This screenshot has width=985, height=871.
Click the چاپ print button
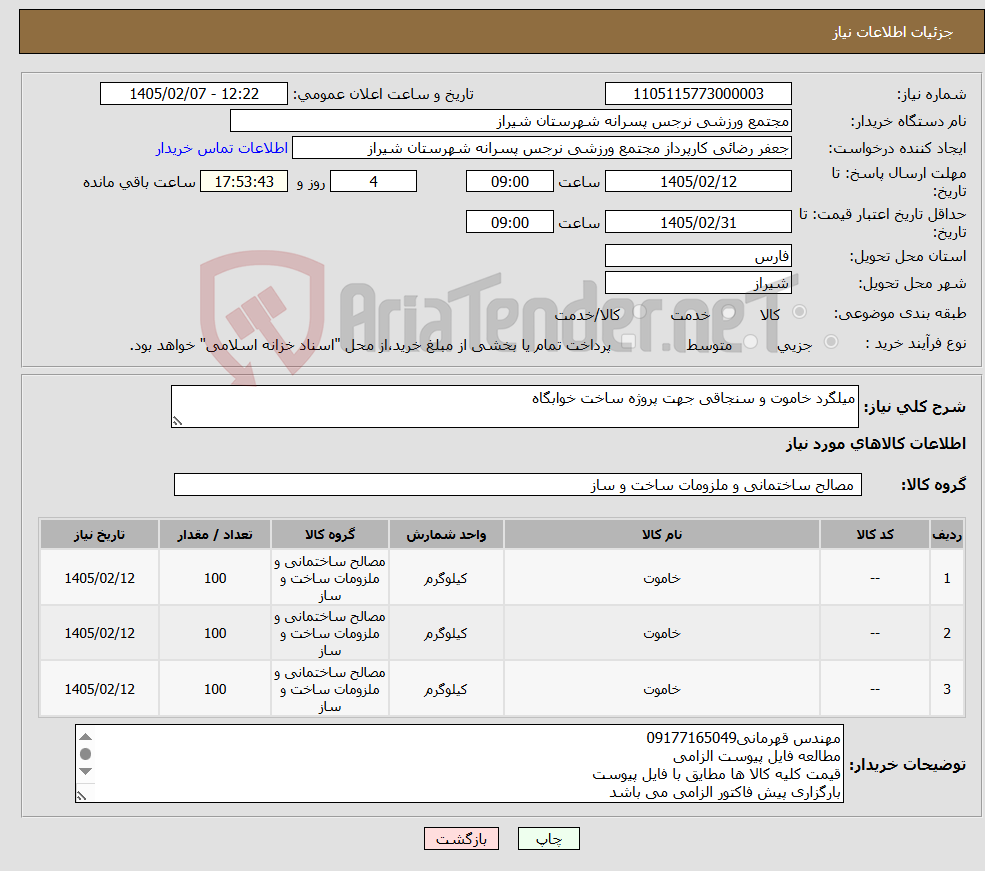[548, 839]
